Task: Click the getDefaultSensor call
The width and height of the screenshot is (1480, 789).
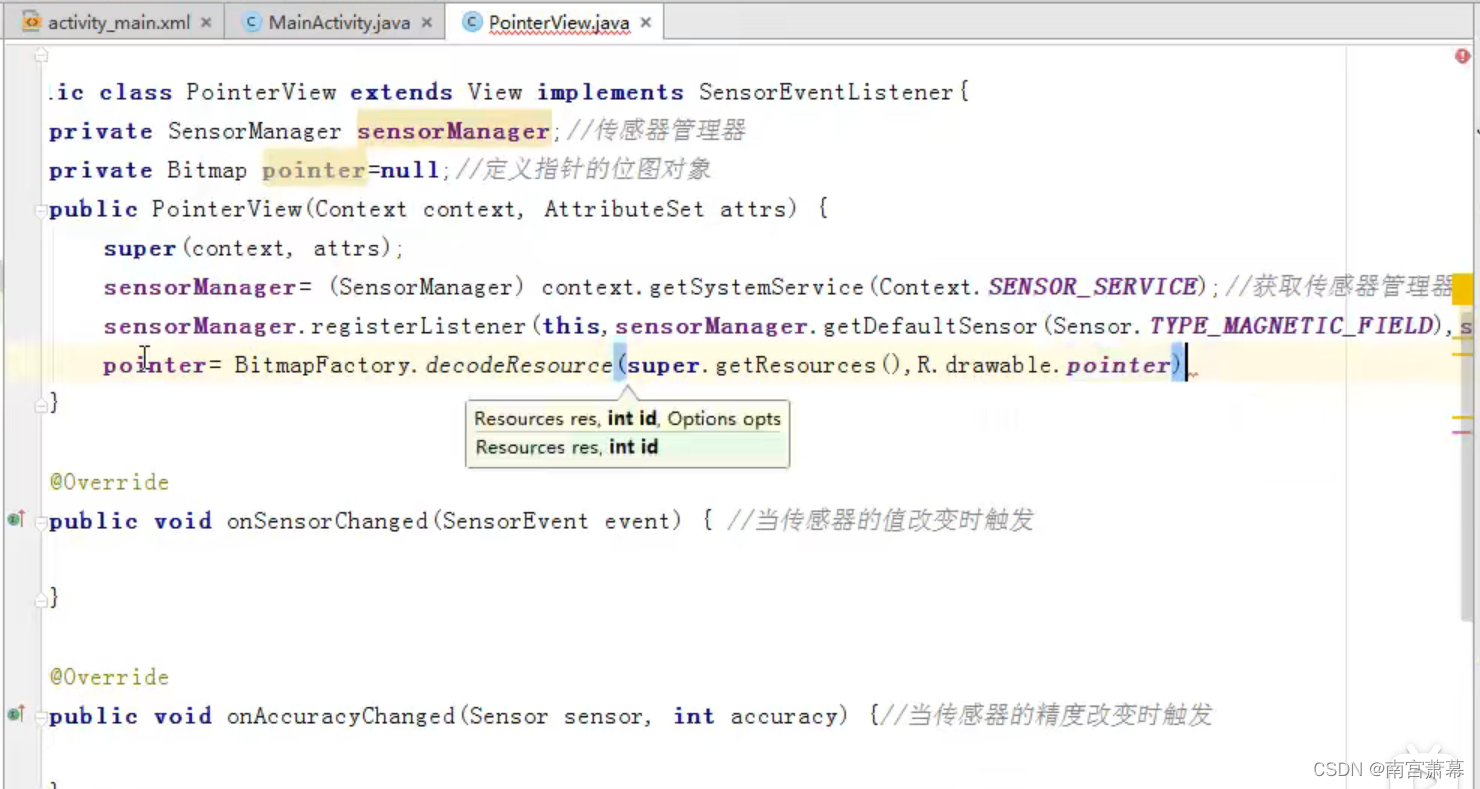Action: click(931, 326)
